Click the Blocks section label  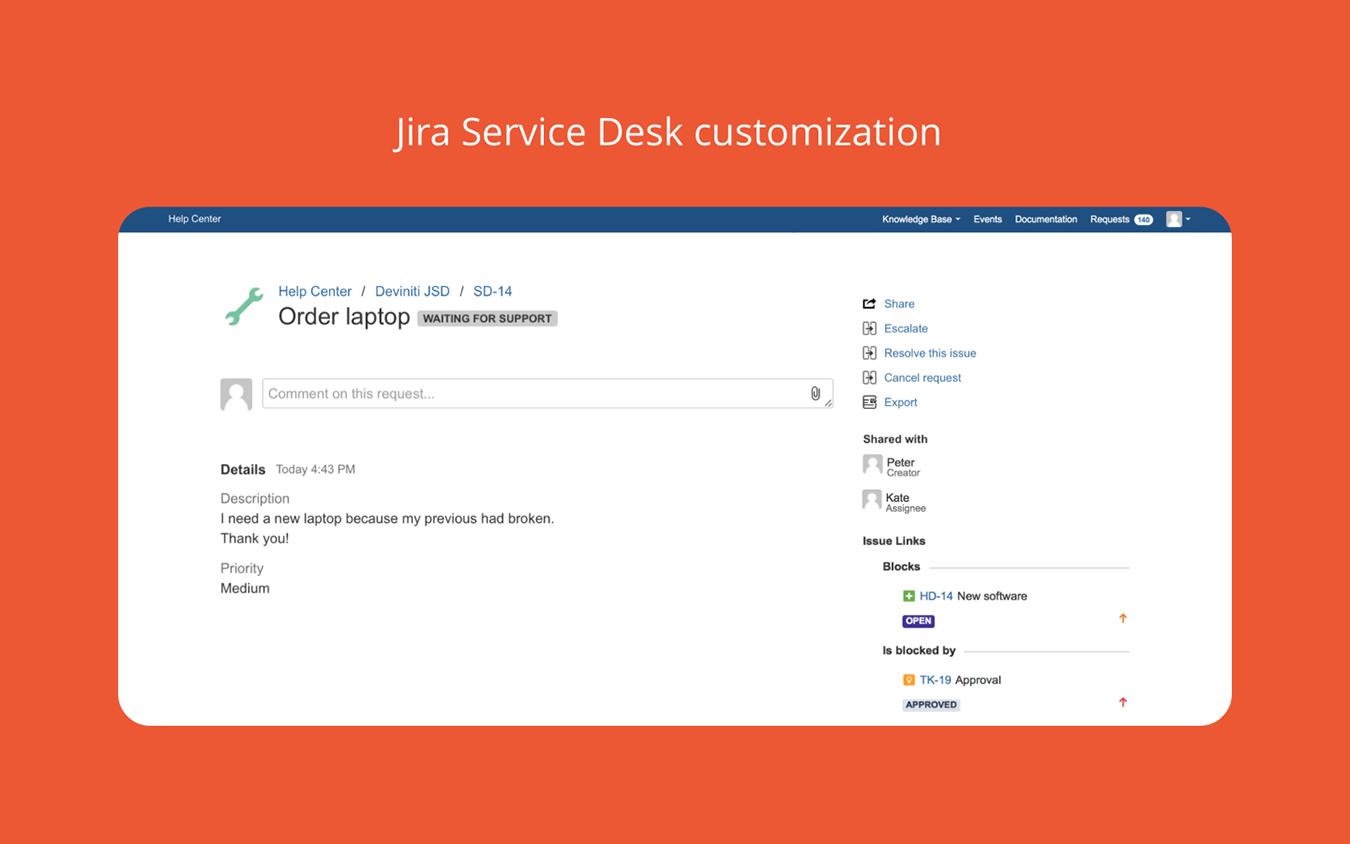click(901, 566)
